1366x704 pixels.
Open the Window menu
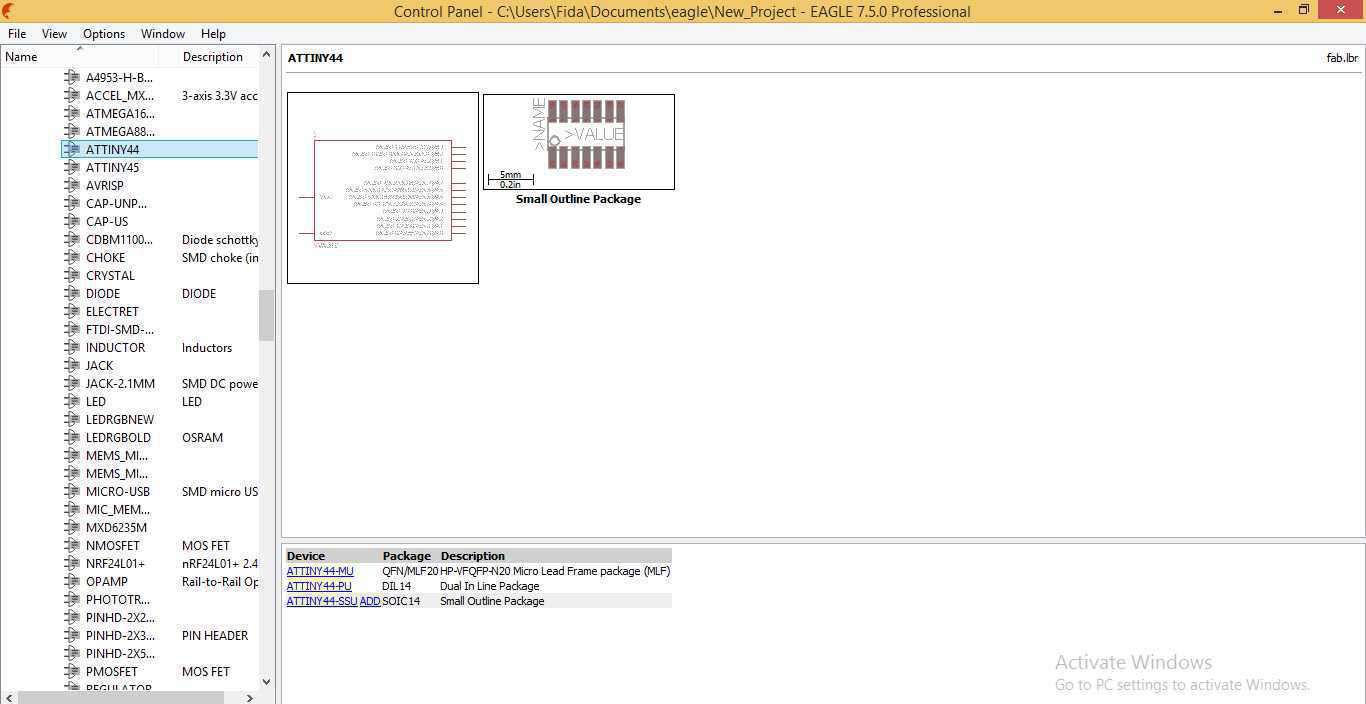(x=162, y=33)
